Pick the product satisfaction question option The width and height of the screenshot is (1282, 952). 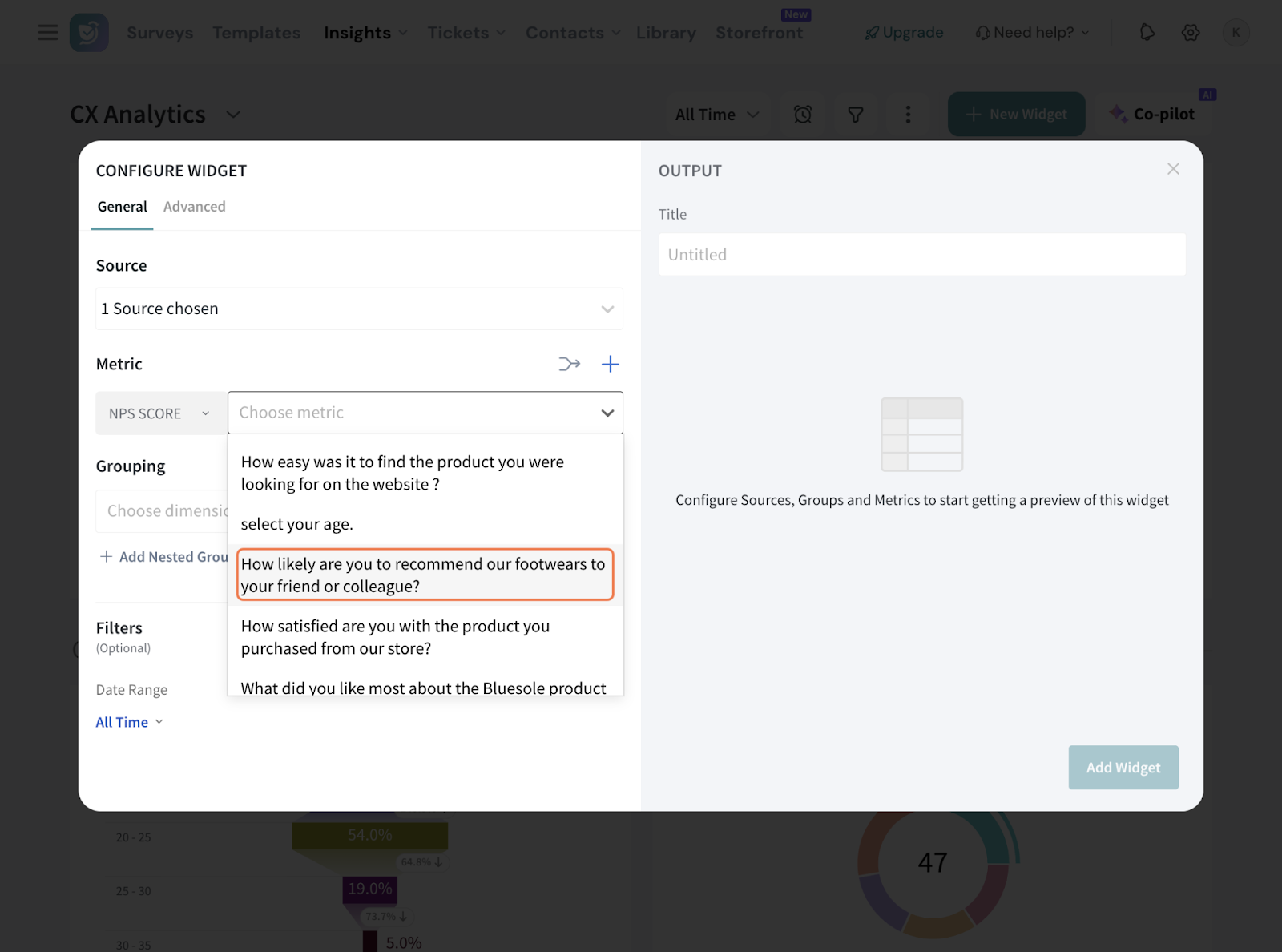point(396,637)
